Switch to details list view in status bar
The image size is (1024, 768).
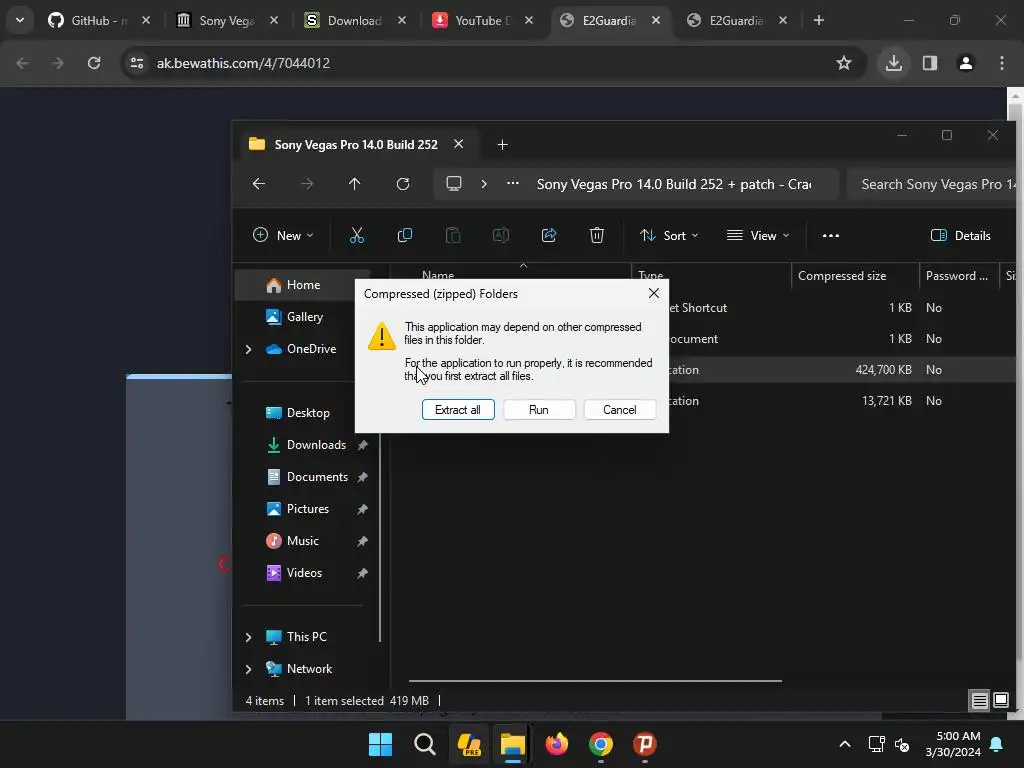[980, 701]
